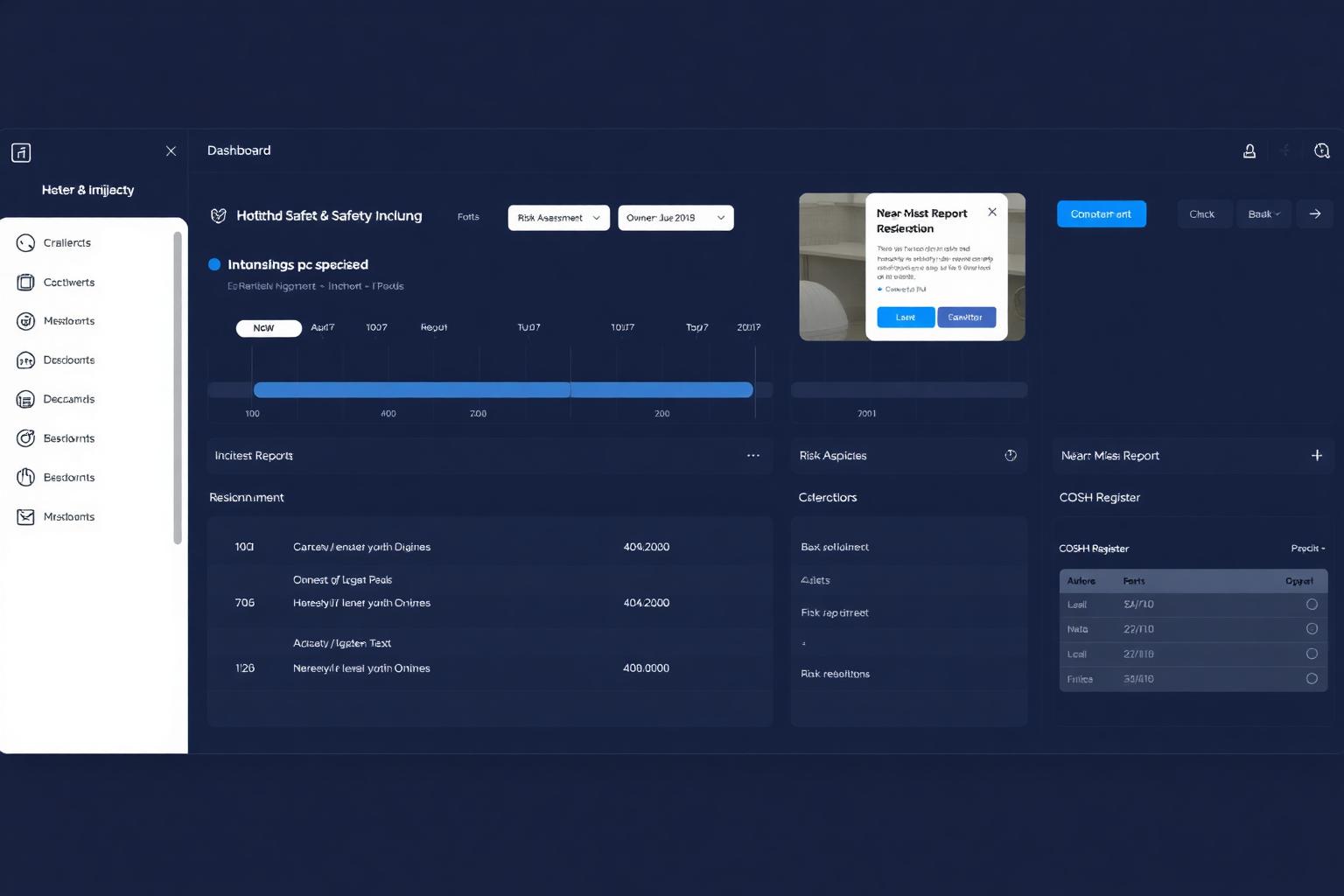
Task: Click the Besdornts target sidebar icon
Action: 25,438
